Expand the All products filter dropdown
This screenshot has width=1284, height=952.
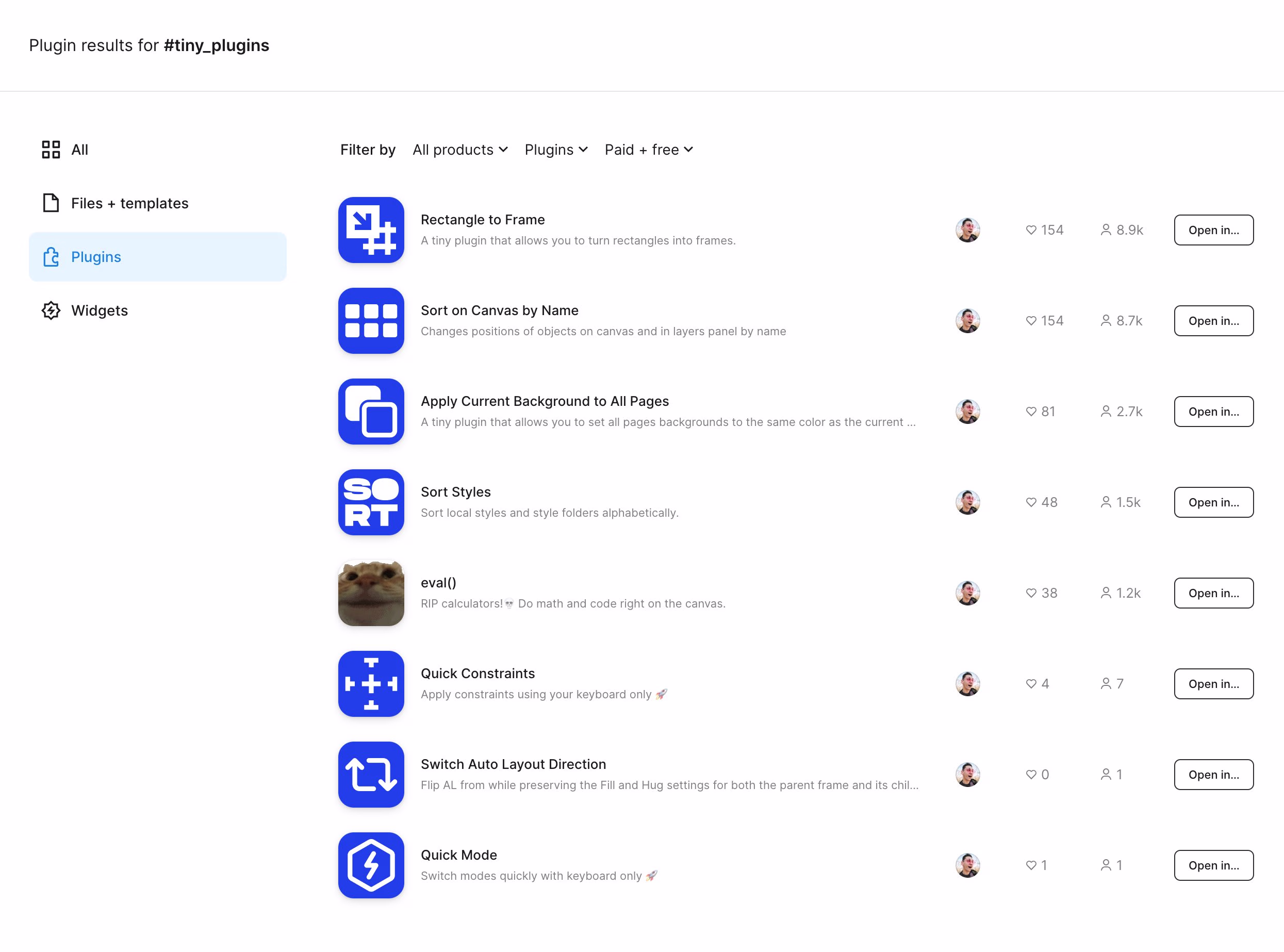[x=460, y=150]
